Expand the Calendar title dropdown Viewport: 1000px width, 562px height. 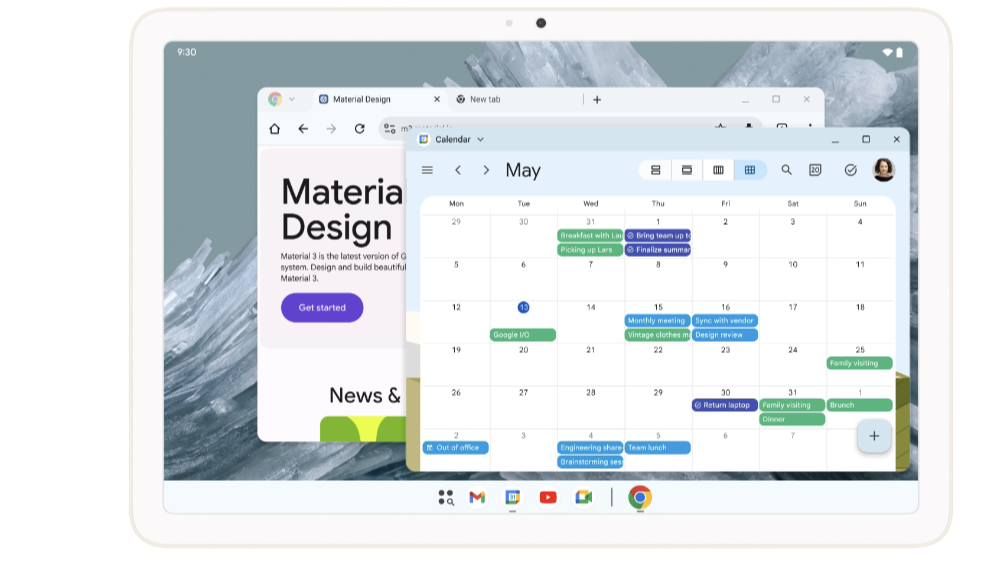click(480, 140)
